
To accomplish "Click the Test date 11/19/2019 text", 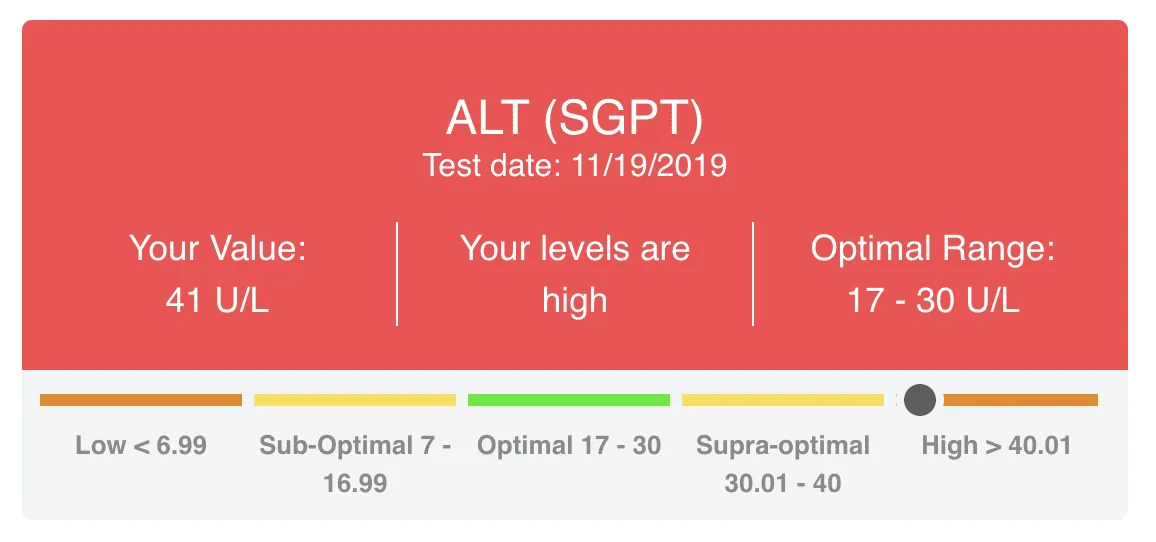I will [574, 165].
